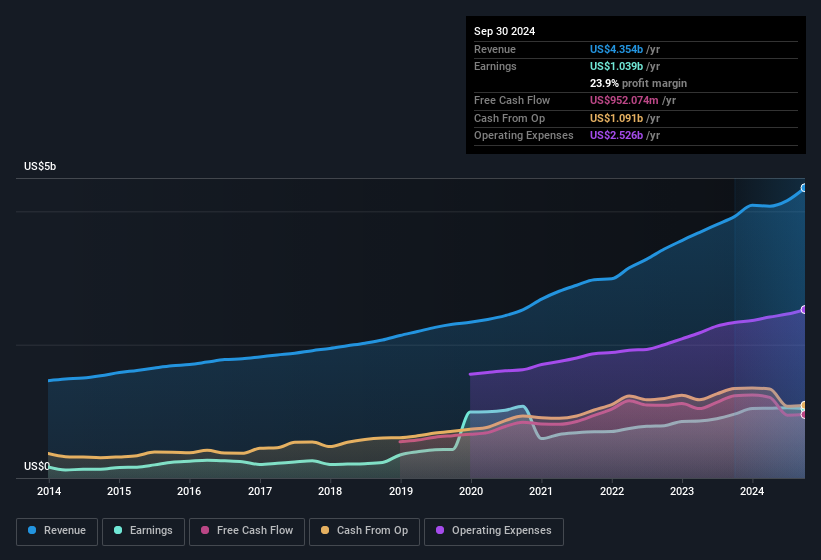
Task: Toggle the Free Cash Flow legend button
Action: [x=247, y=532]
